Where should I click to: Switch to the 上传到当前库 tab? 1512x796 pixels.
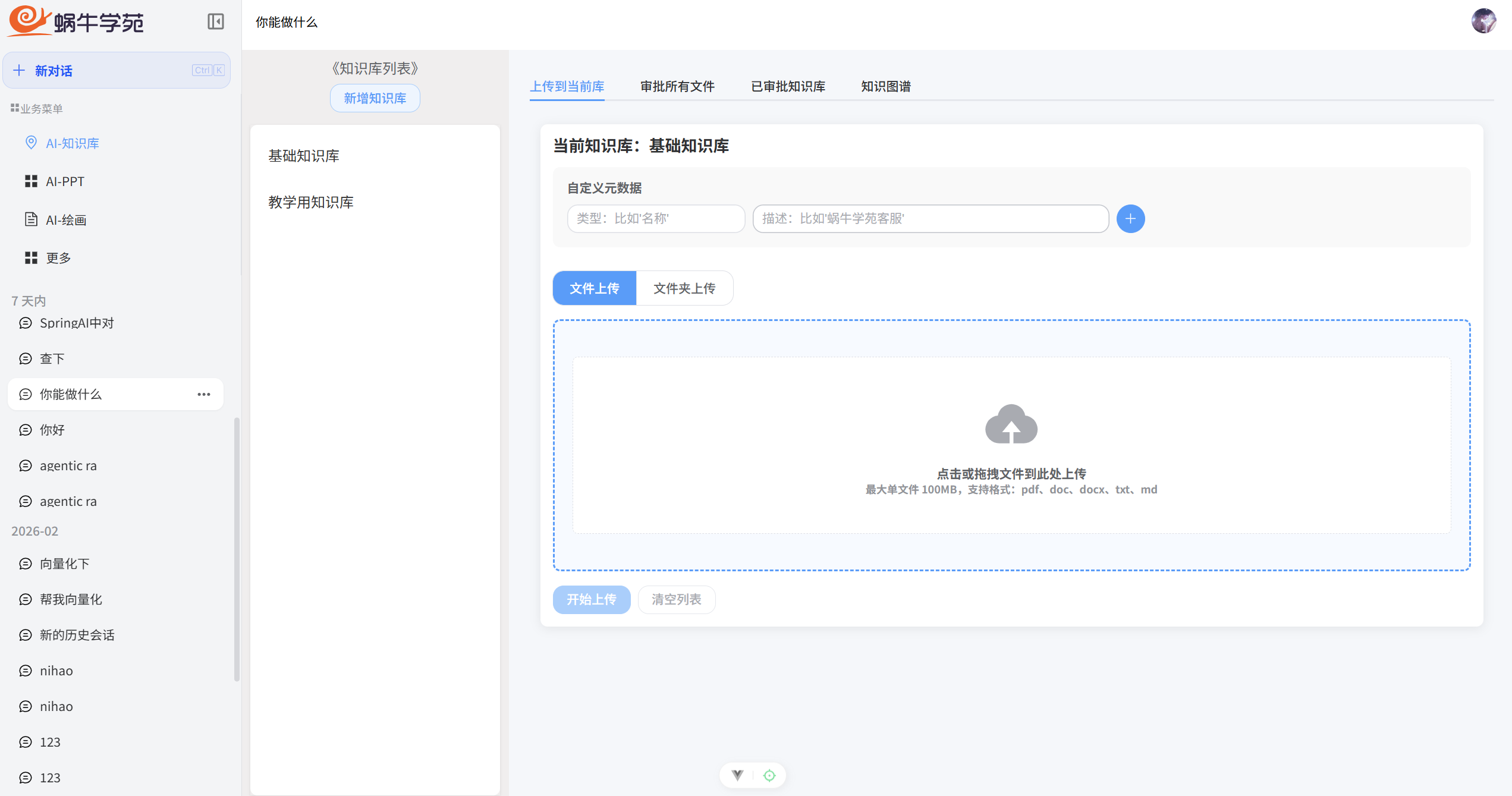click(567, 86)
